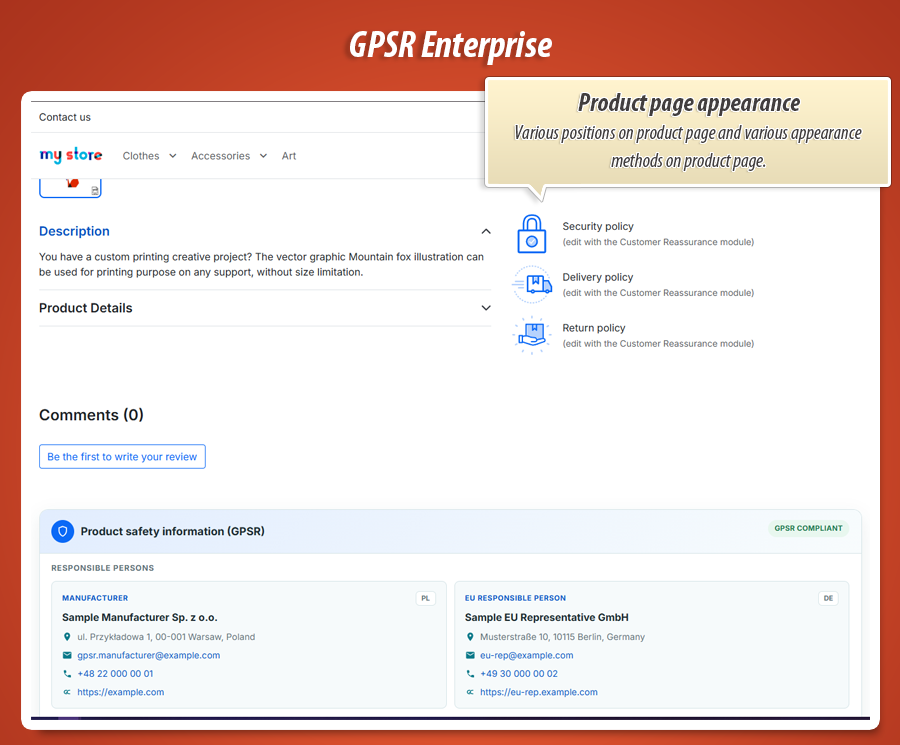Click the Return policy text
Viewport: 900px width, 745px height.
coord(593,328)
